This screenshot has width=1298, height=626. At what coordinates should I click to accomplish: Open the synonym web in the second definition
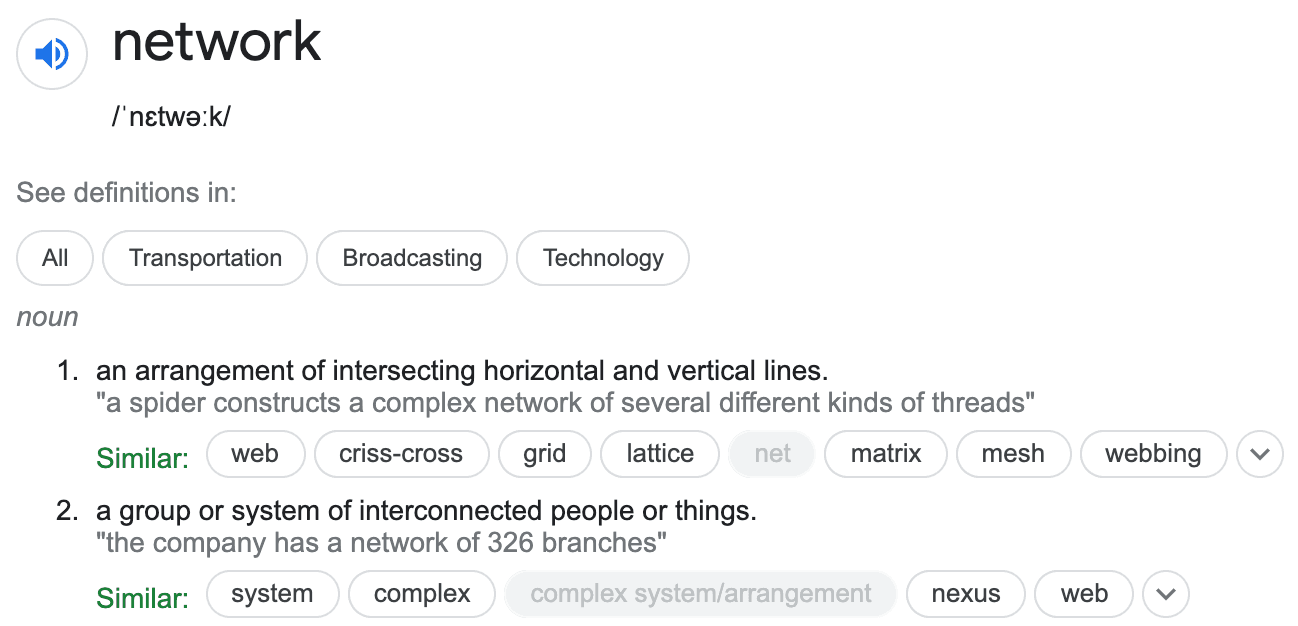point(1084,594)
